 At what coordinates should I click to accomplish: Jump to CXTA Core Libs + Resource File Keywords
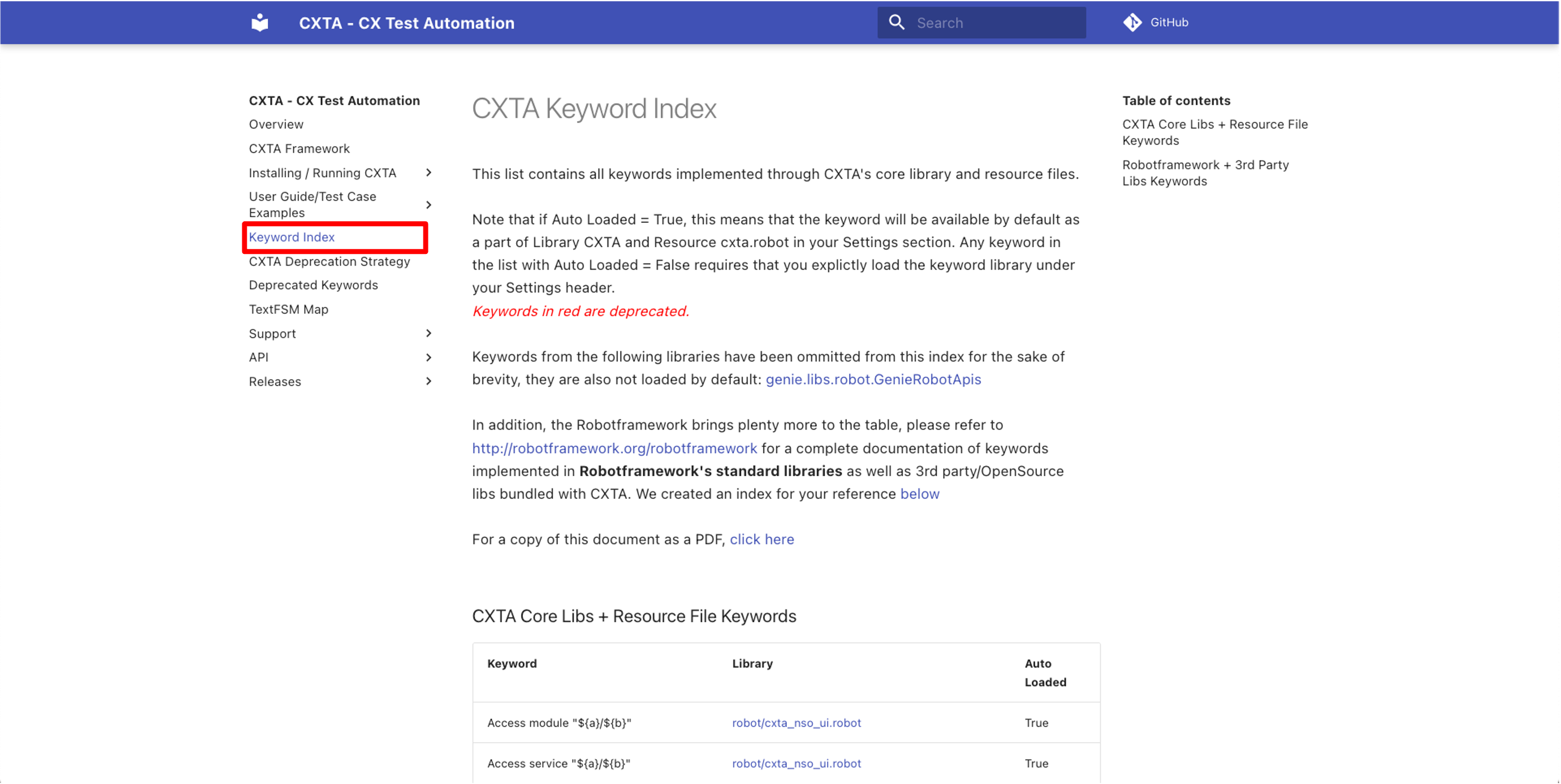click(x=1215, y=132)
